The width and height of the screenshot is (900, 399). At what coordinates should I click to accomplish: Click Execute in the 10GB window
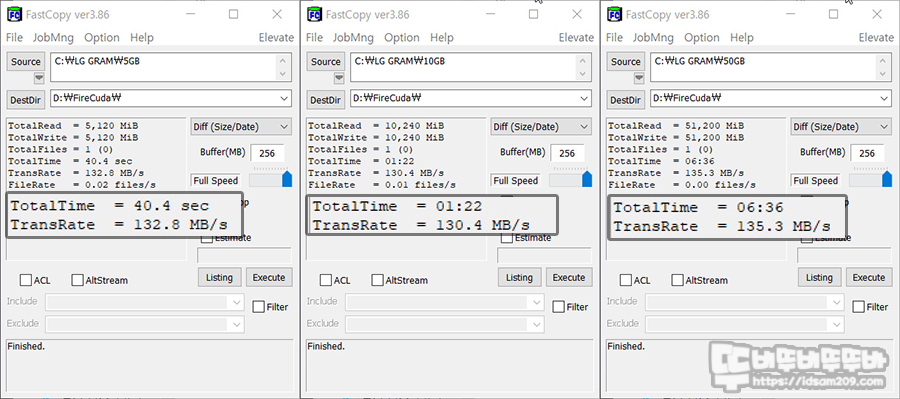click(x=569, y=277)
